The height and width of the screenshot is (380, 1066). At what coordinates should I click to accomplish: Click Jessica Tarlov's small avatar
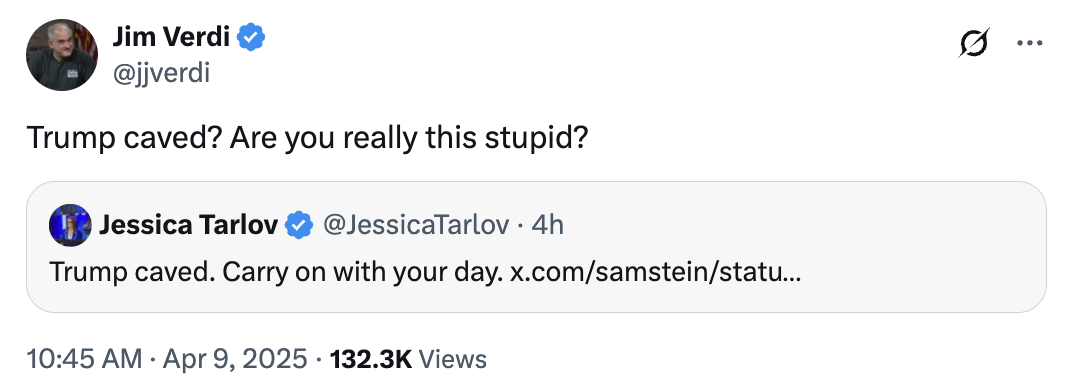coord(70,225)
